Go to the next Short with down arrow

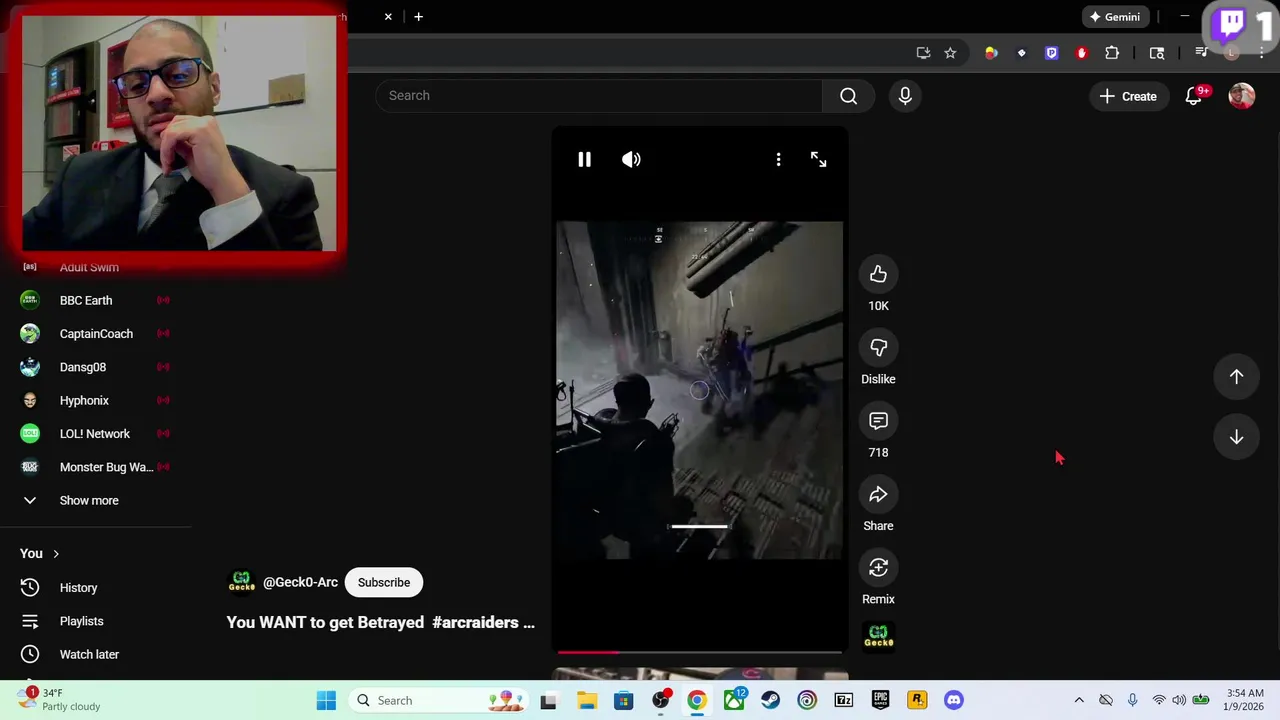[x=1236, y=437]
